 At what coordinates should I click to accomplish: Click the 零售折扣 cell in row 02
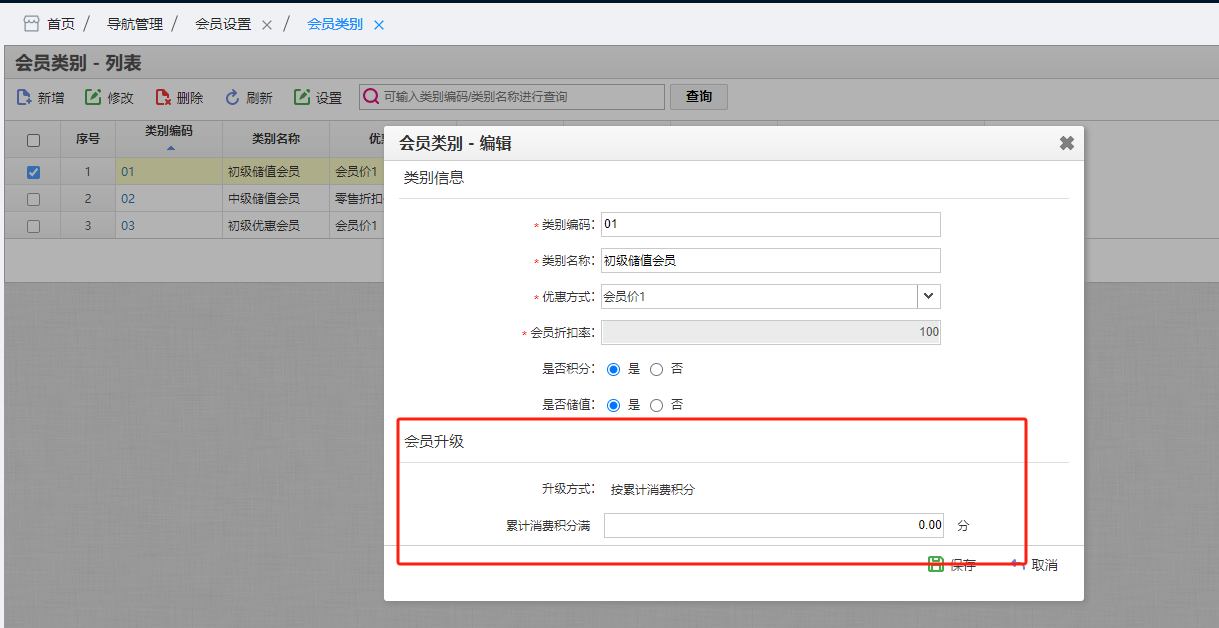point(357,199)
